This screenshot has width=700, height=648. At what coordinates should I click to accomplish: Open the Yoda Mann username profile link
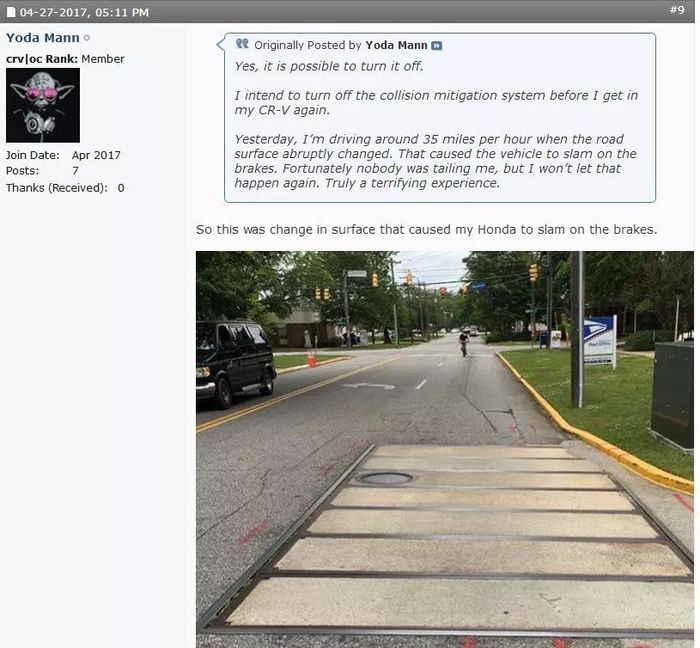[x=43, y=37]
